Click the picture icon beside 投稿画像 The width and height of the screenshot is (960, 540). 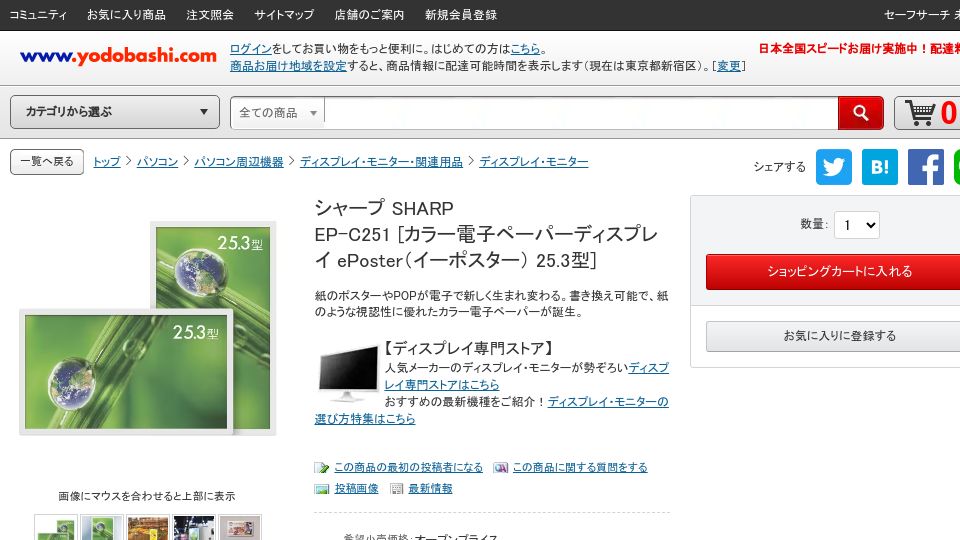[321, 489]
